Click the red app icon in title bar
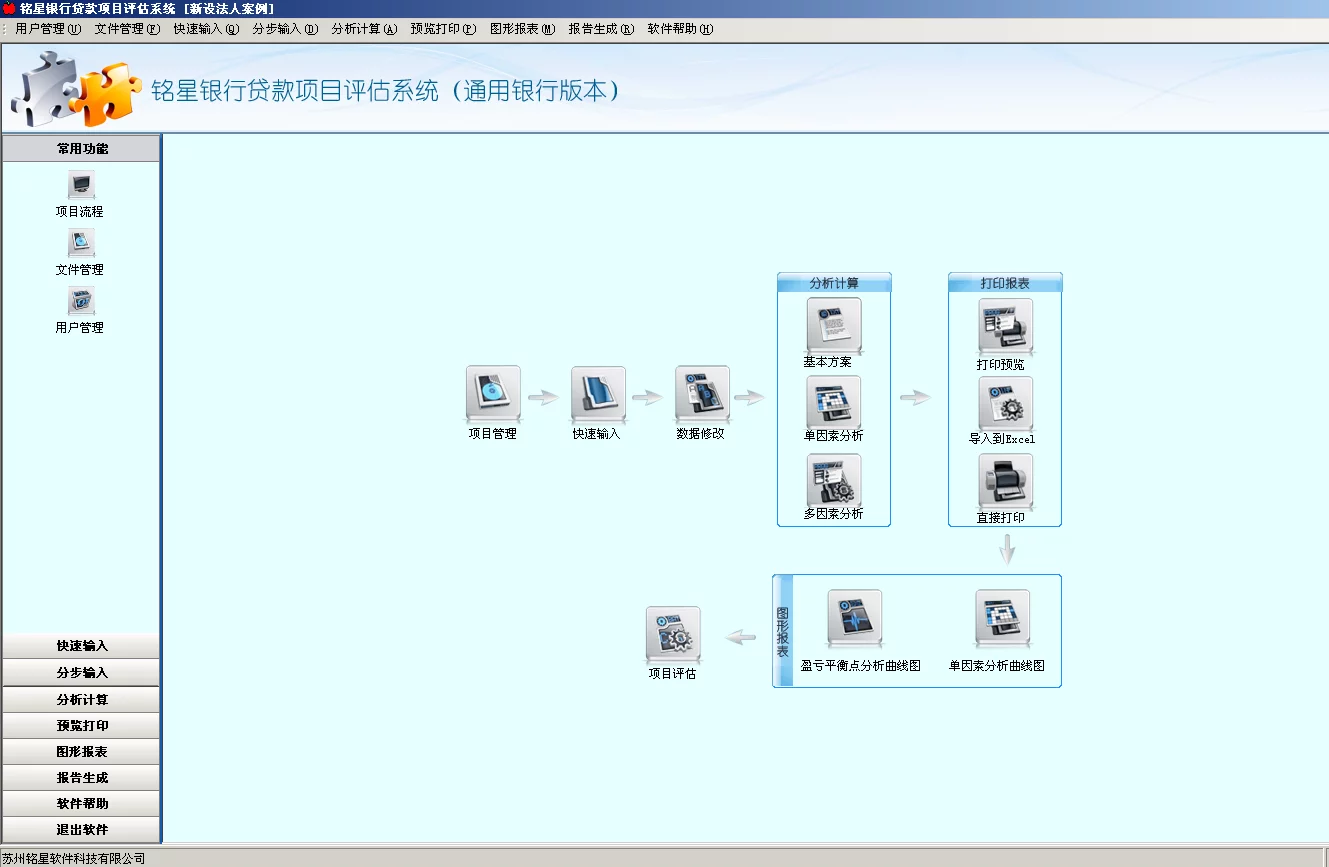 click(x=9, y=8)
